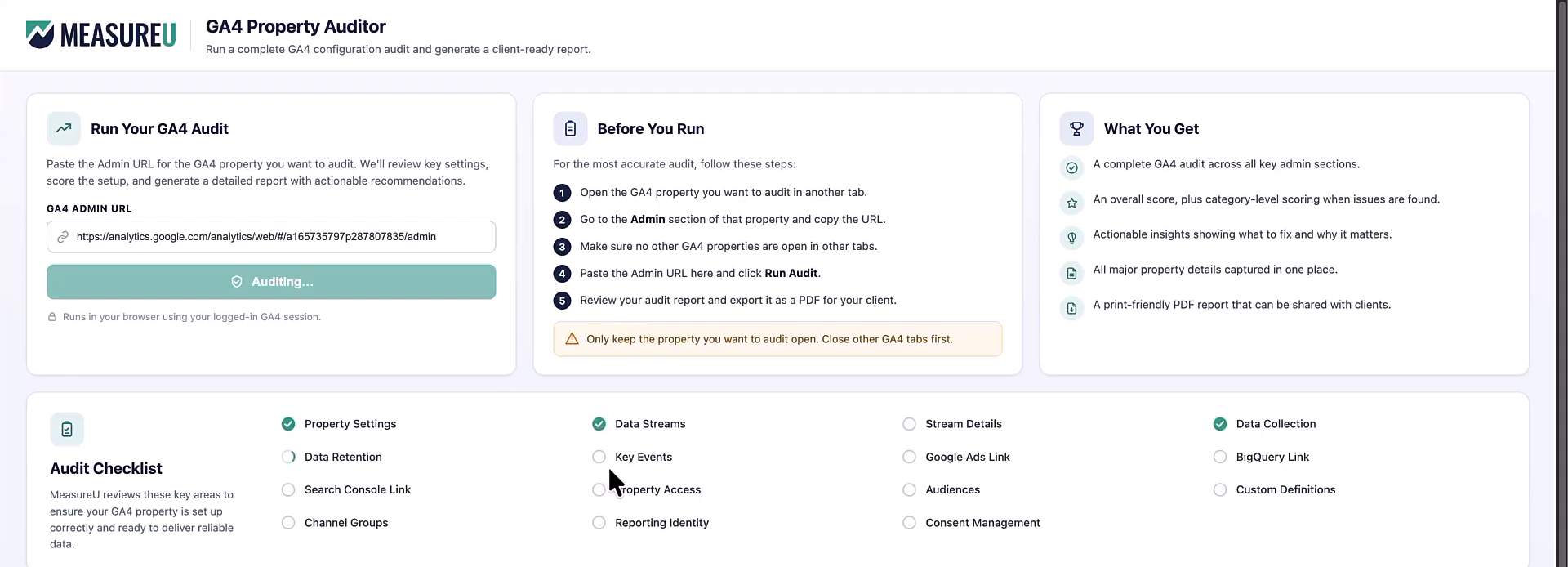Click the 'GA4 ADMIN URL' field label
The image size is (1568, 567).
coord(89,208)
